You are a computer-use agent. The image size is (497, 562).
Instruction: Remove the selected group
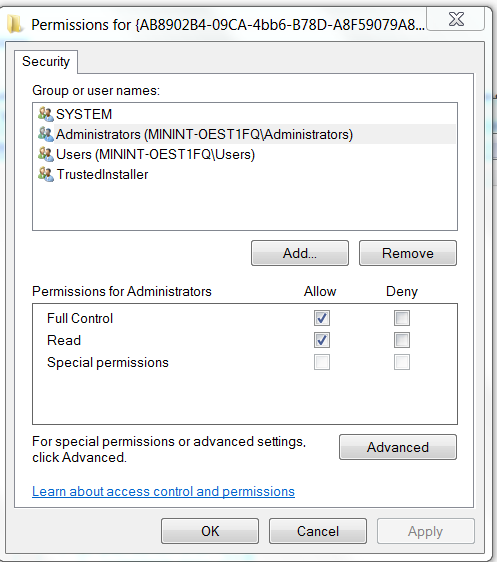click(408, 253)
